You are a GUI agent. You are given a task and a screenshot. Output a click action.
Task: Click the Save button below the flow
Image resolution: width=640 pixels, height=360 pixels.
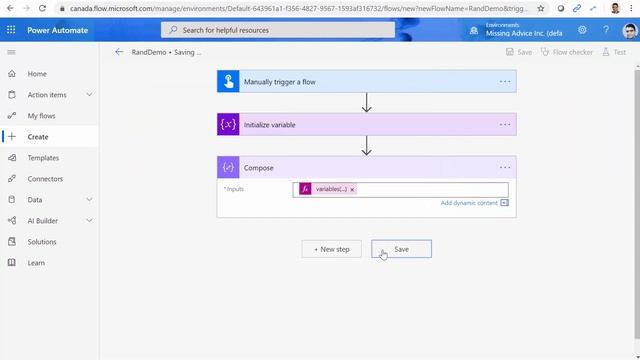click(x=401, y=249)
